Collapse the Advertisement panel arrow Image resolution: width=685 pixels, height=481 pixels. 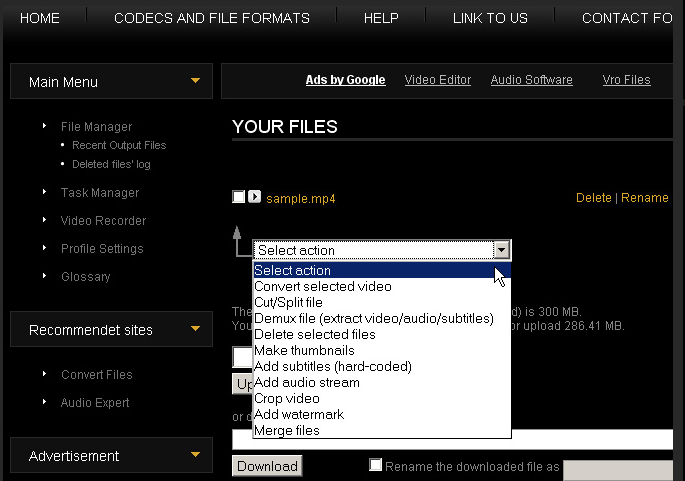[x=195, y=455]
